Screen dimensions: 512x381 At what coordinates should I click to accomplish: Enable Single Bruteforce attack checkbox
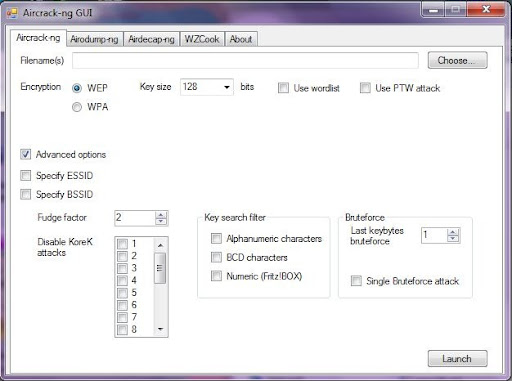[356, 281]
